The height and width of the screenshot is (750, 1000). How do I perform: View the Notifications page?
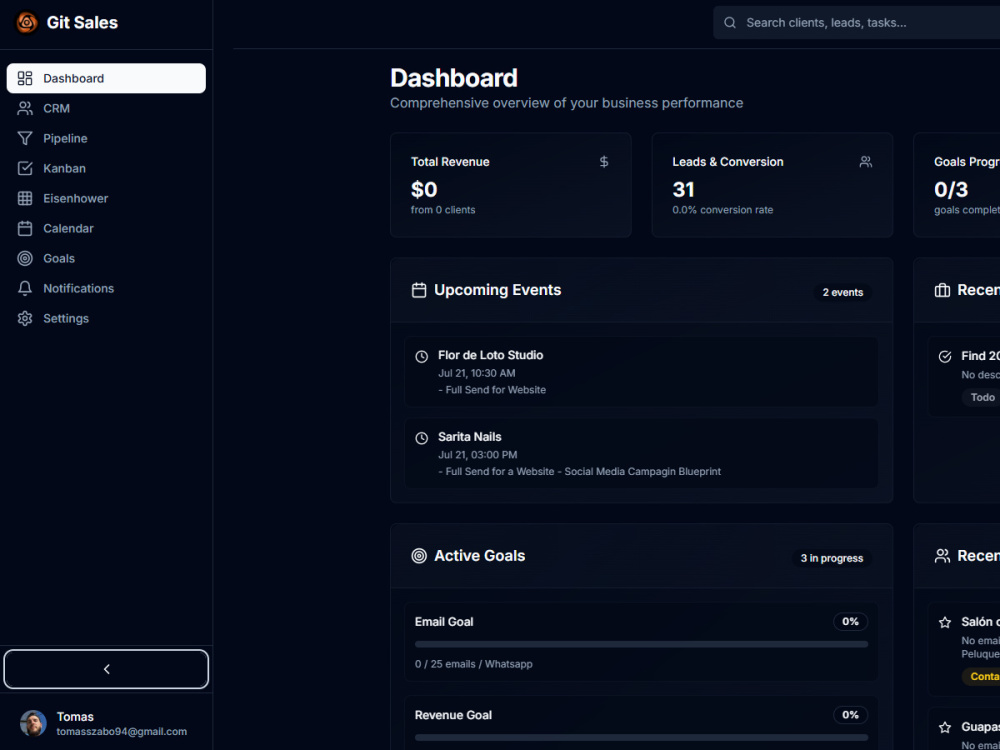(106, 288)
